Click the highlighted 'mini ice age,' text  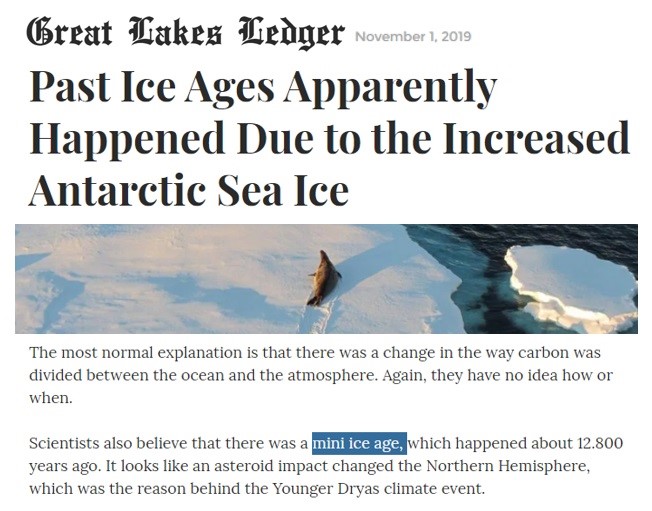coord(359,443)
